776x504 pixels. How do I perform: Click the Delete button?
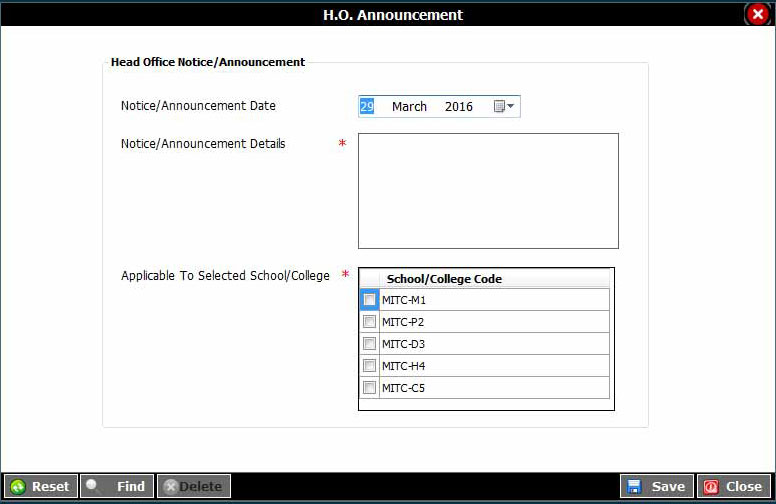(x=194, y=487)
